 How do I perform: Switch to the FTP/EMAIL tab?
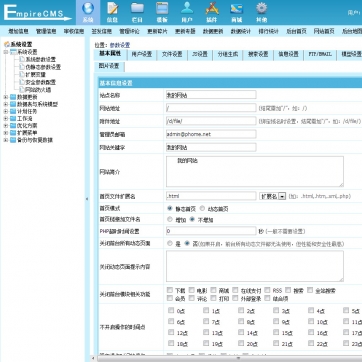click(320, 54)
